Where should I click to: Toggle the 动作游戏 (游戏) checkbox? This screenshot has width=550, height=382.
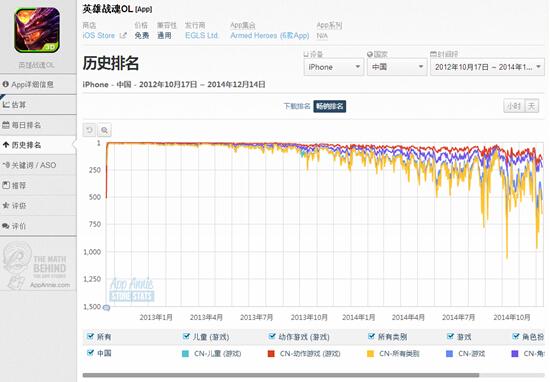(272, 336)
